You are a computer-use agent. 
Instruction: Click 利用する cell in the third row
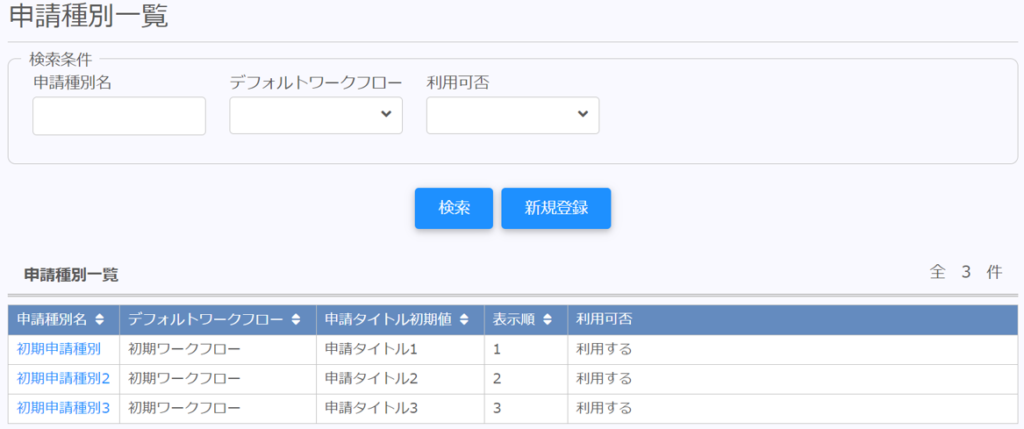coord(604,408)
